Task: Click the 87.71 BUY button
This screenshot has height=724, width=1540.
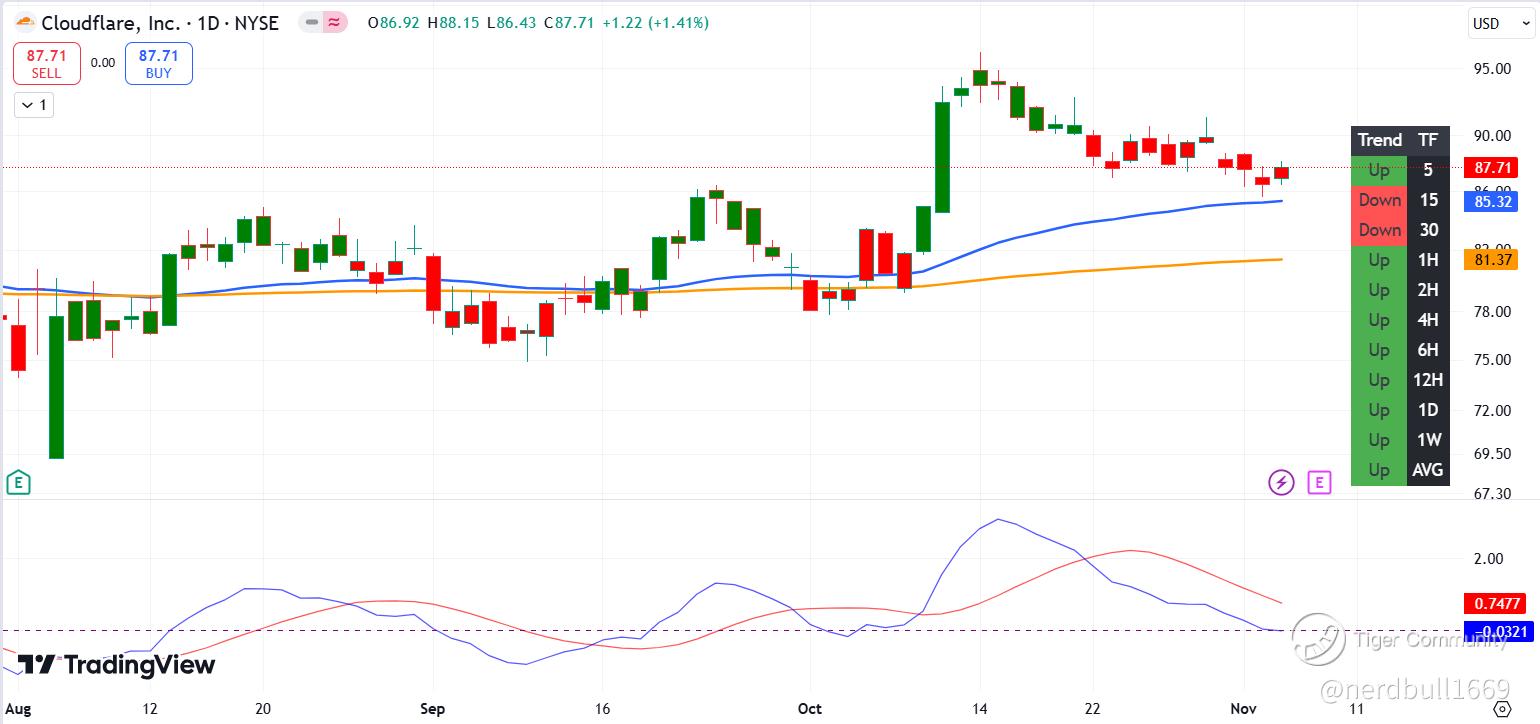Action: (158, 63)
